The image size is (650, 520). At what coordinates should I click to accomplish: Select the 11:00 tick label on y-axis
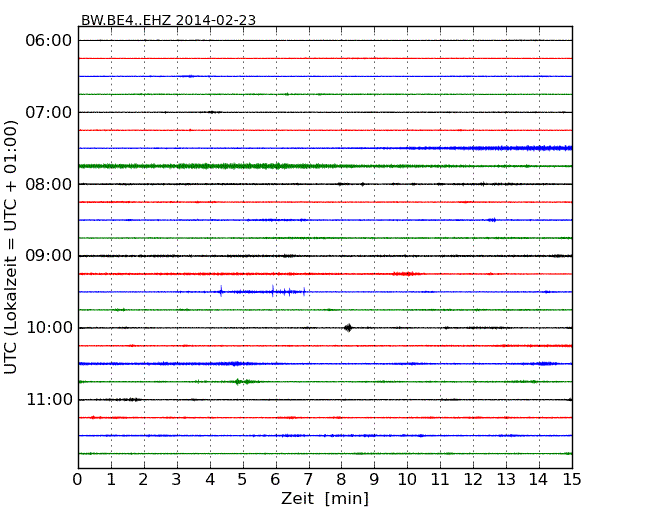[x=49, y=400]
